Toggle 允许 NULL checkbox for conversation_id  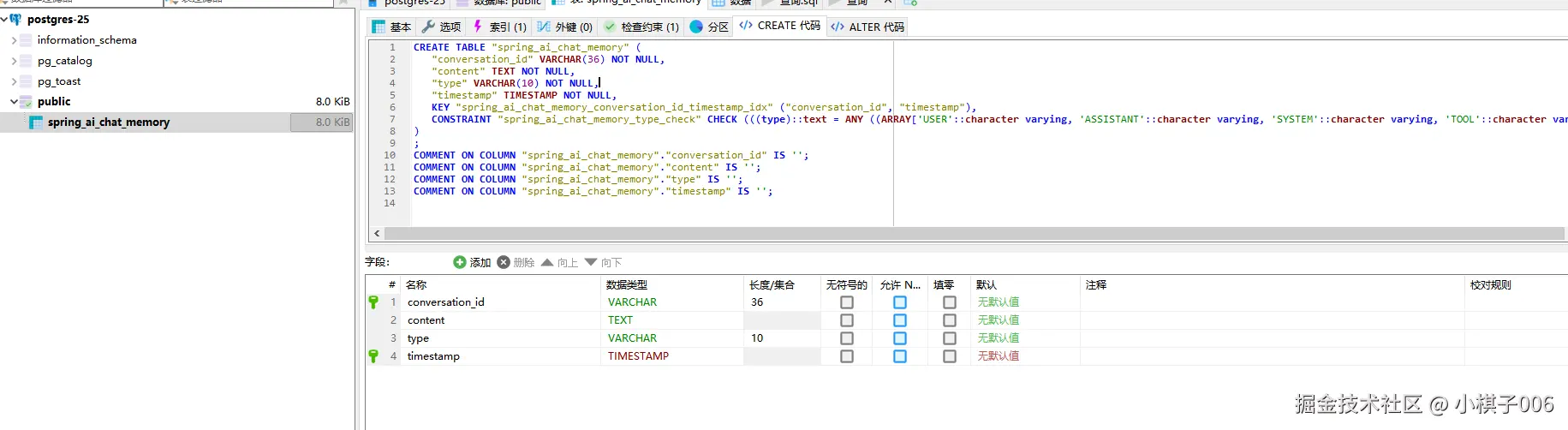pos(900,302)
